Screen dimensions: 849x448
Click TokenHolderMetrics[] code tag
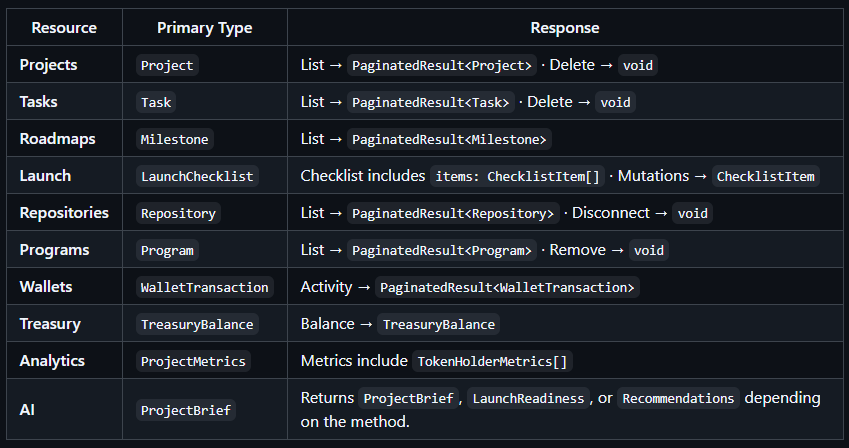click(492, 361)
